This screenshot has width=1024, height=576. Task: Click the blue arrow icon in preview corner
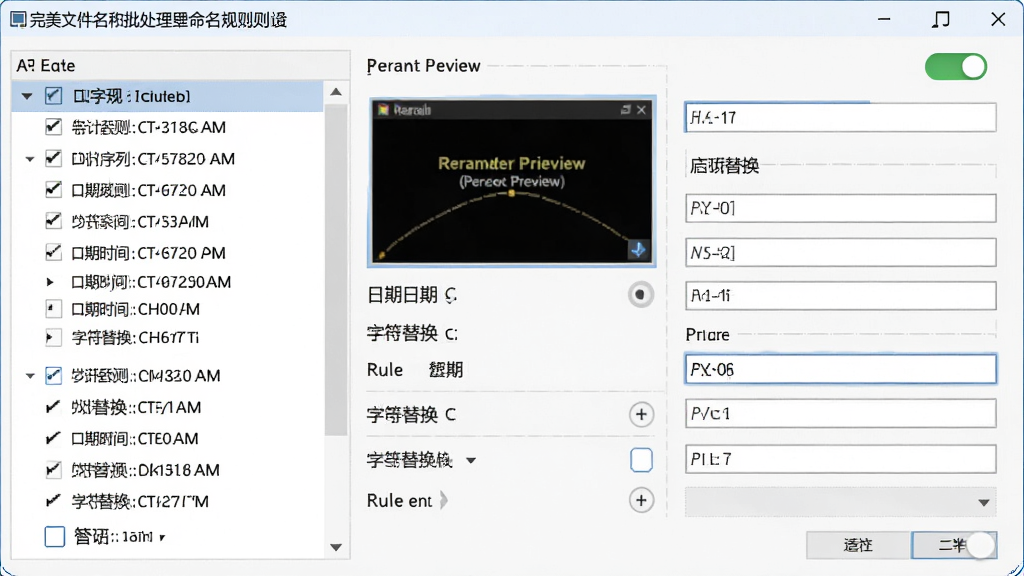tap(638, 249)
